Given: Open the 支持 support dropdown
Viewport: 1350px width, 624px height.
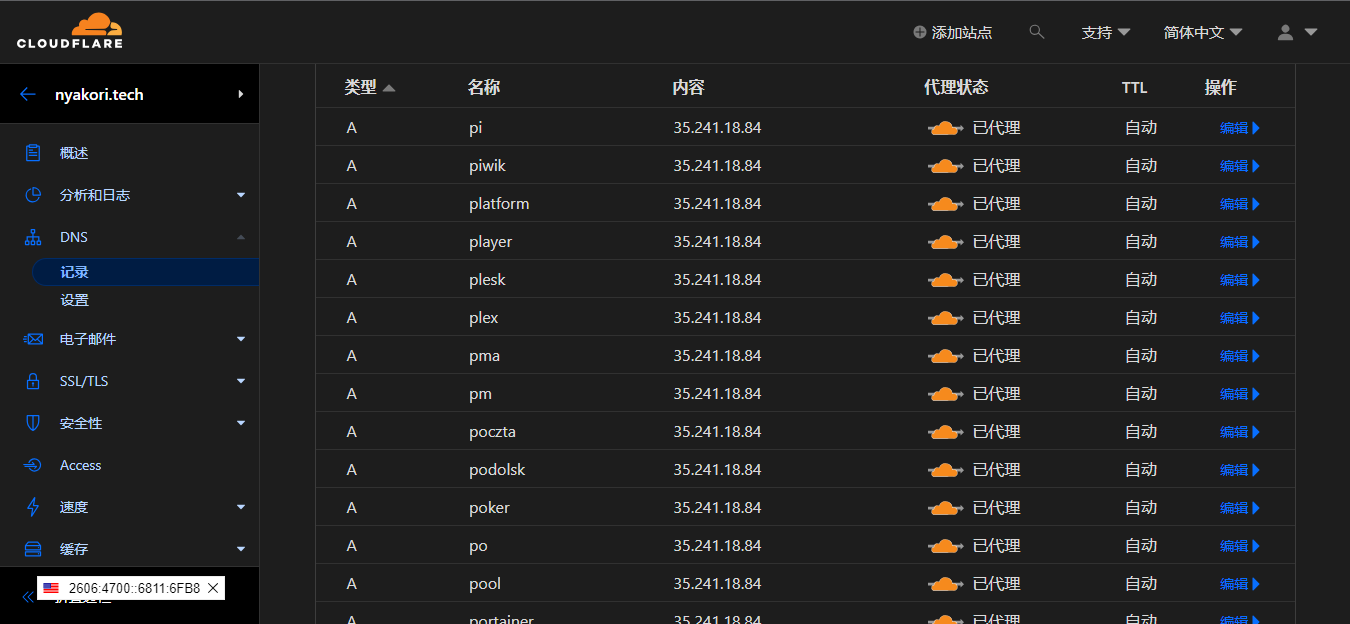Looking at the screenshot, I should (1106, 32).
